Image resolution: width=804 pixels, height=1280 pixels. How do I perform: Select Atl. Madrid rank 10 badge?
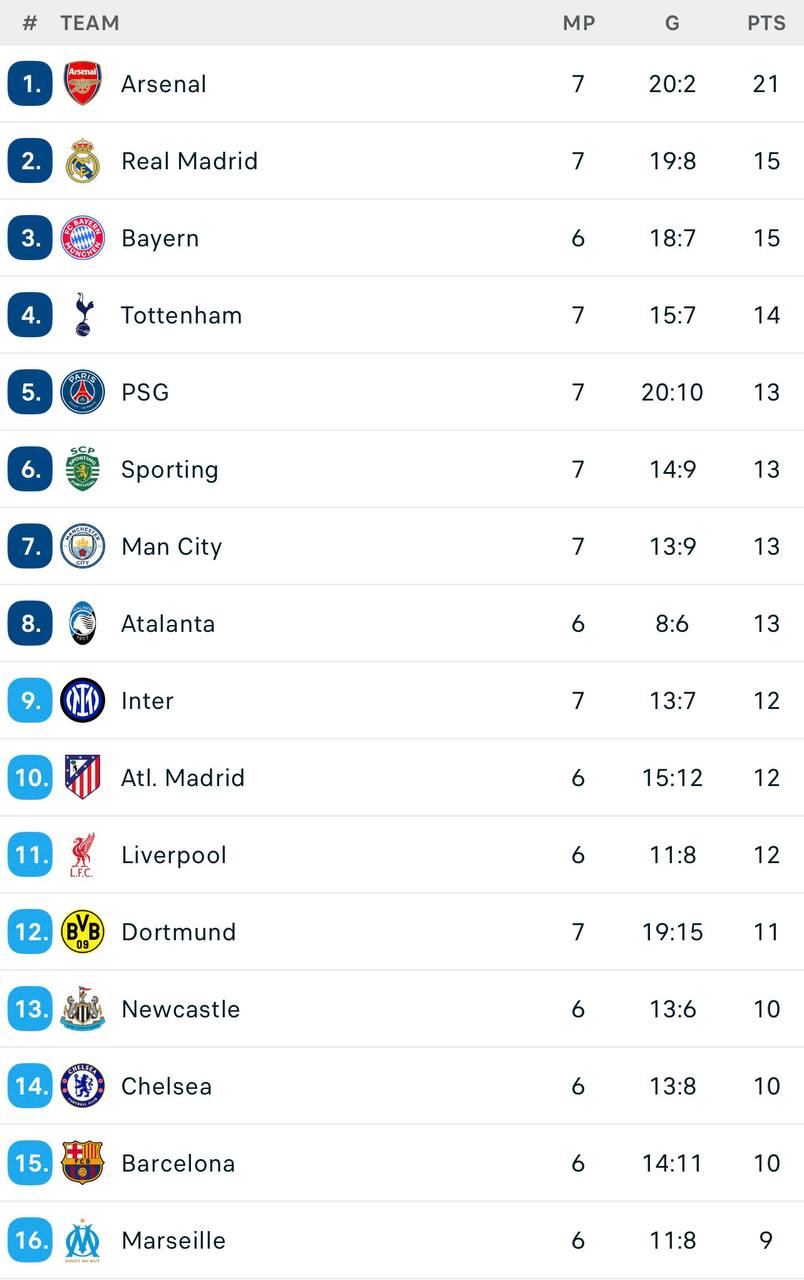coord(30,777)
